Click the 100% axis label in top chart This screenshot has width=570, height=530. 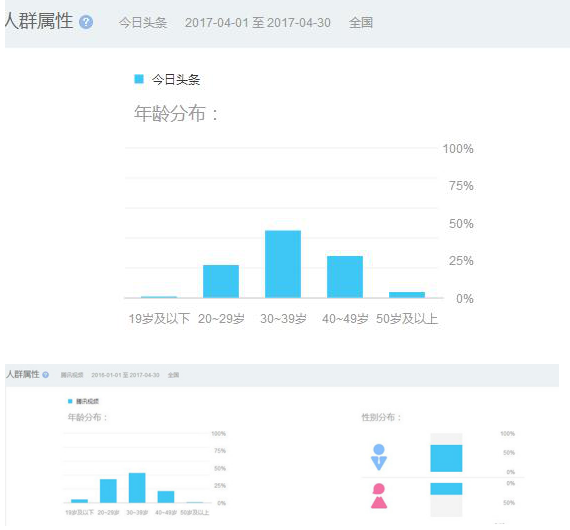458,149
